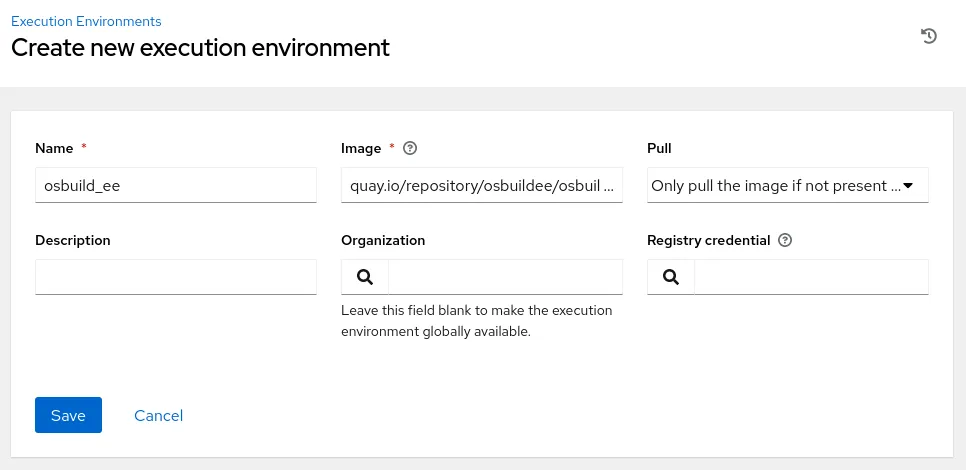Click into the Image field with quay.io URL
This screenshot has width=966, height=470.
pyautogui.click(x=481, y=185)
